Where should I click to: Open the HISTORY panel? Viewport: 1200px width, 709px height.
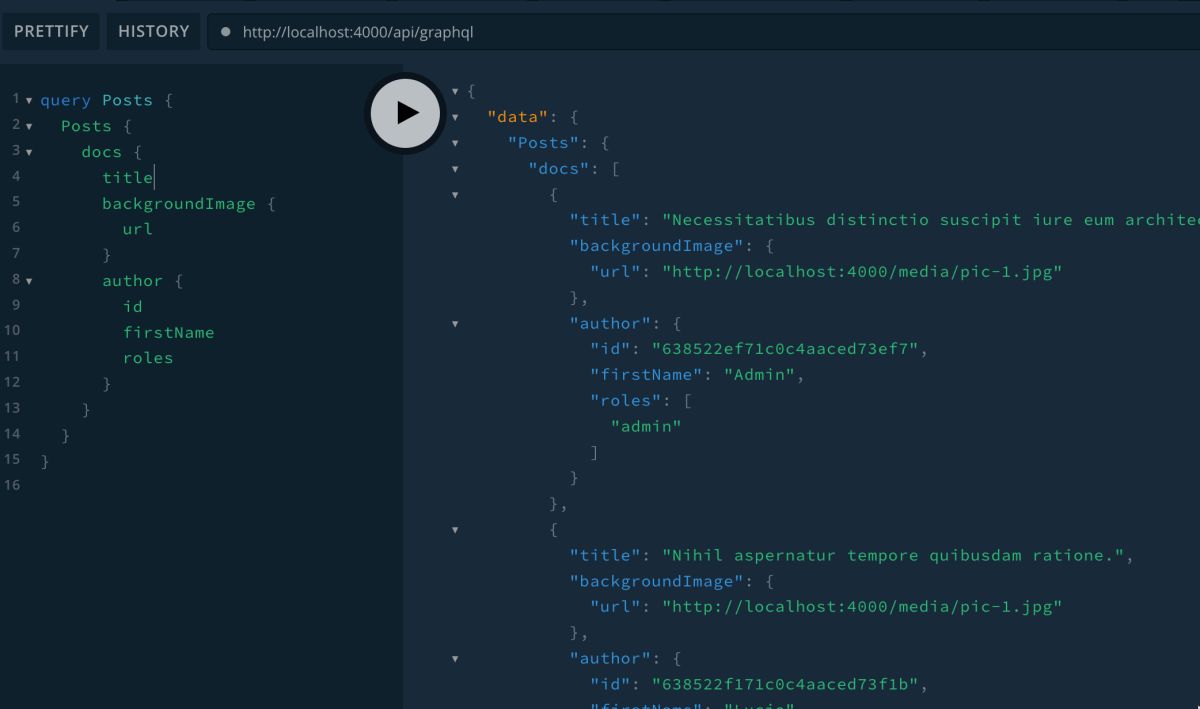point(153,31)
